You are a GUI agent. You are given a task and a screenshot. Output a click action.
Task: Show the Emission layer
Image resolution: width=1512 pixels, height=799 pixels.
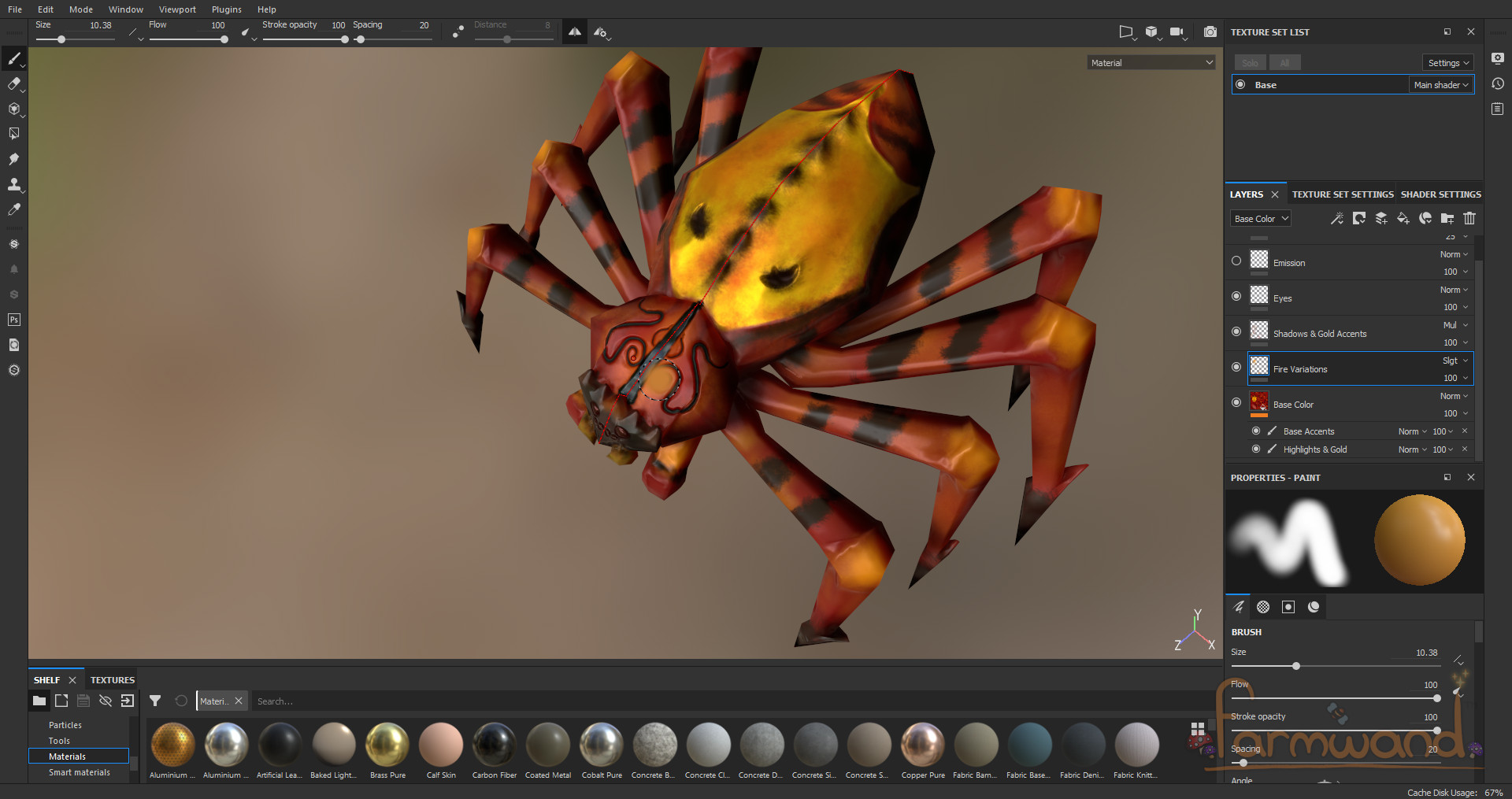pos(1236,261)
